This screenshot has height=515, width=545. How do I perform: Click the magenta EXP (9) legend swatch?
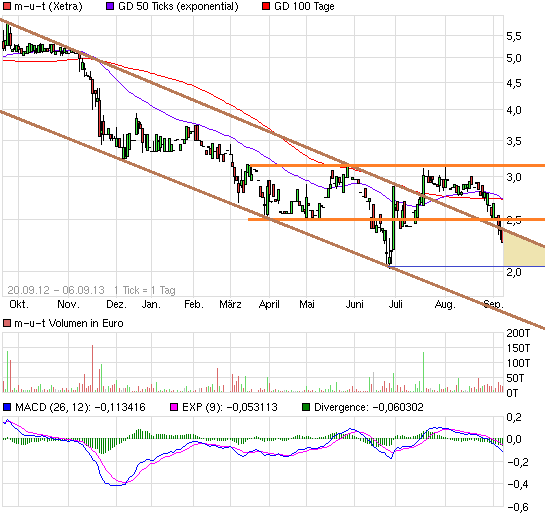[174, 407]
